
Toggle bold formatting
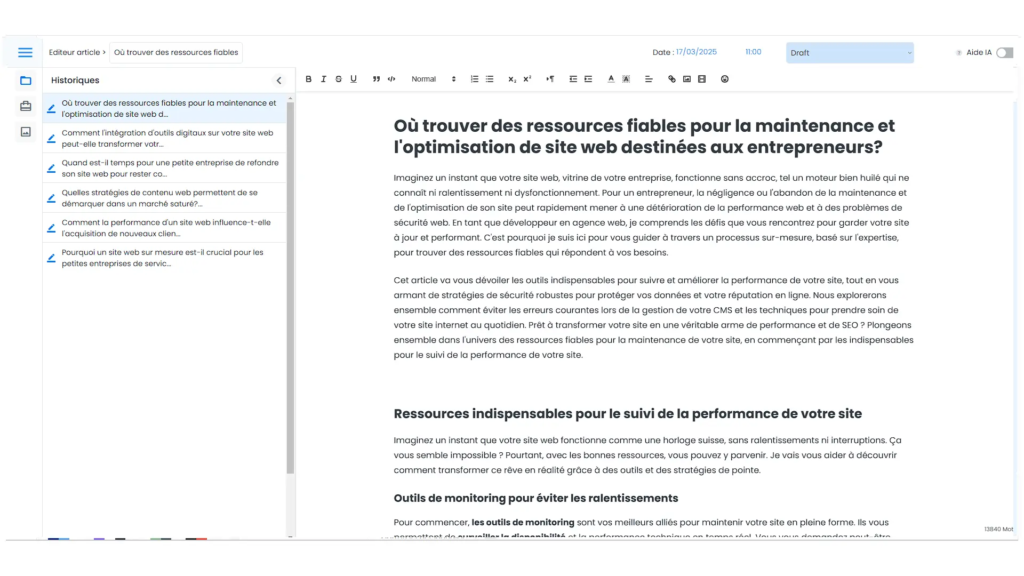tap(308, 79)
